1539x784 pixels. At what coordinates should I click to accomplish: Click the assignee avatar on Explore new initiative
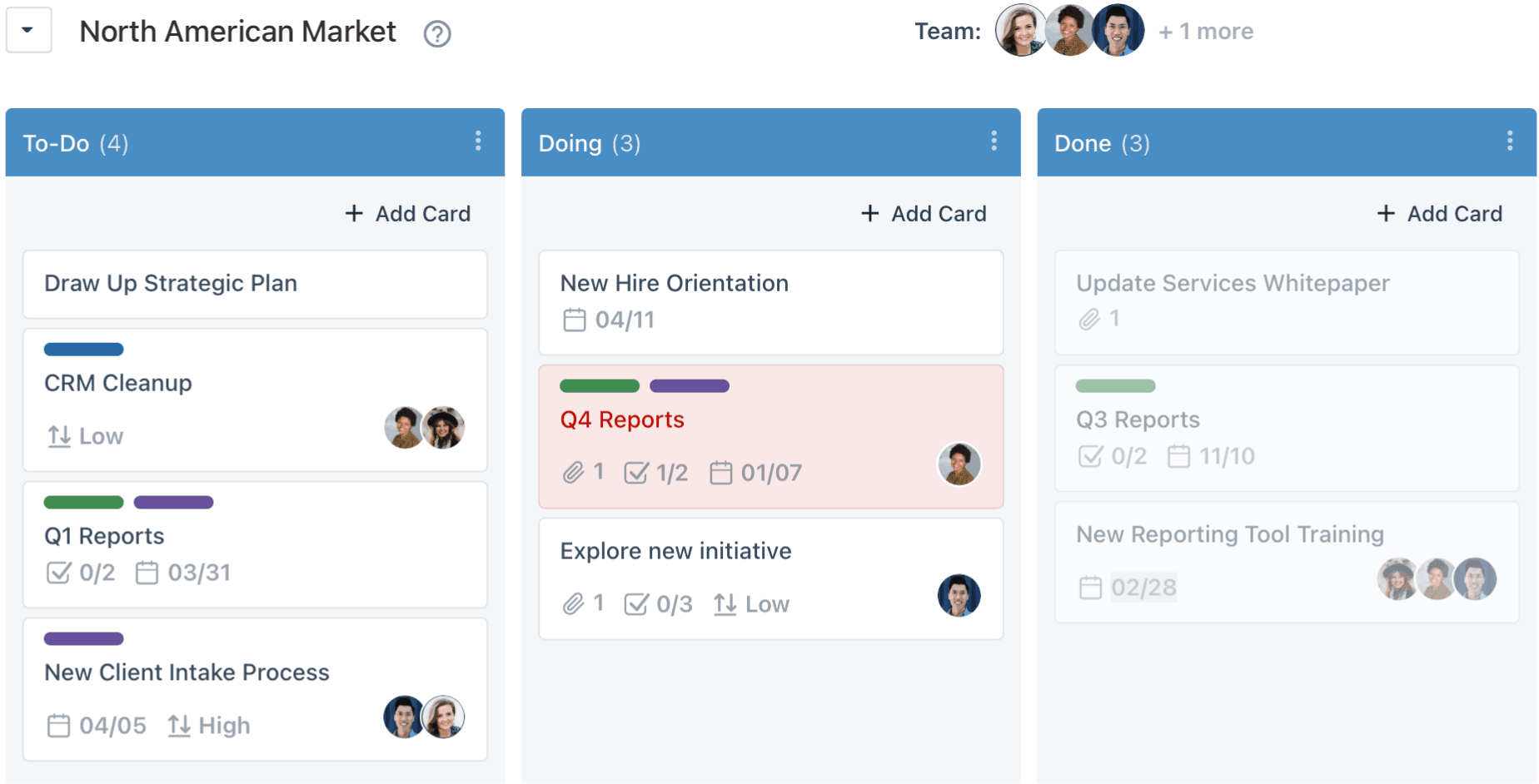point(959,596)
